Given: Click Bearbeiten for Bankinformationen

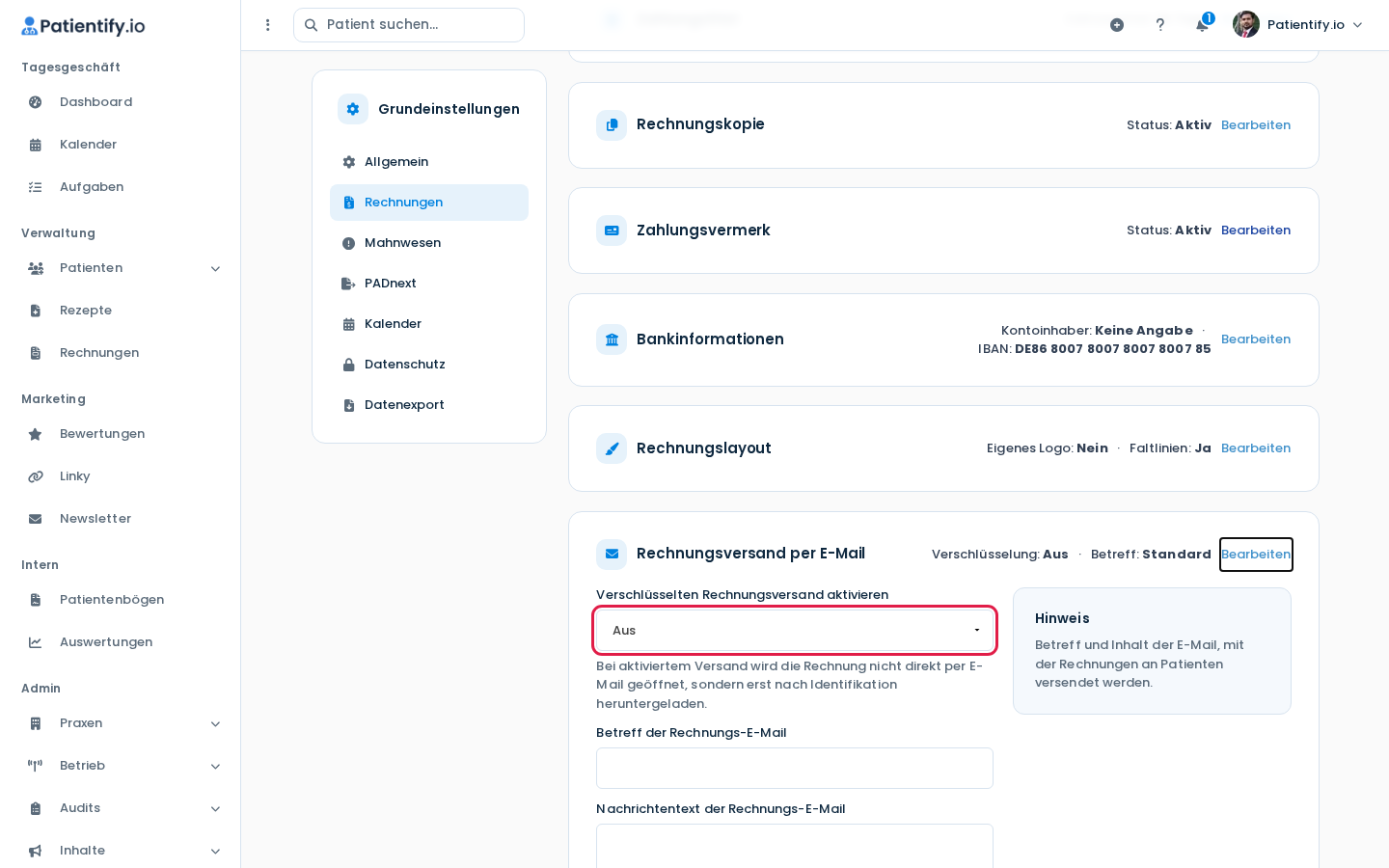Looking at the screenshot, I should tap(1256, 339).
